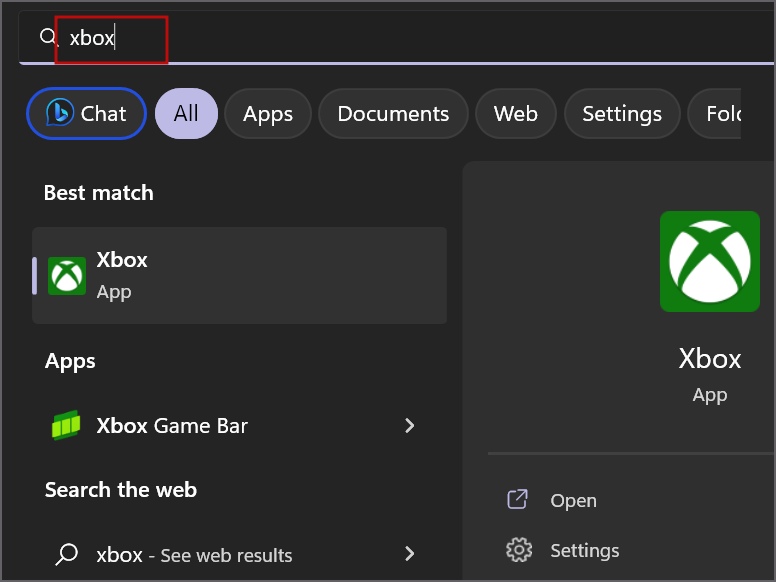
Task: Open xbox See web results entry
Action: pyautogui.click(x=240, y=554)
